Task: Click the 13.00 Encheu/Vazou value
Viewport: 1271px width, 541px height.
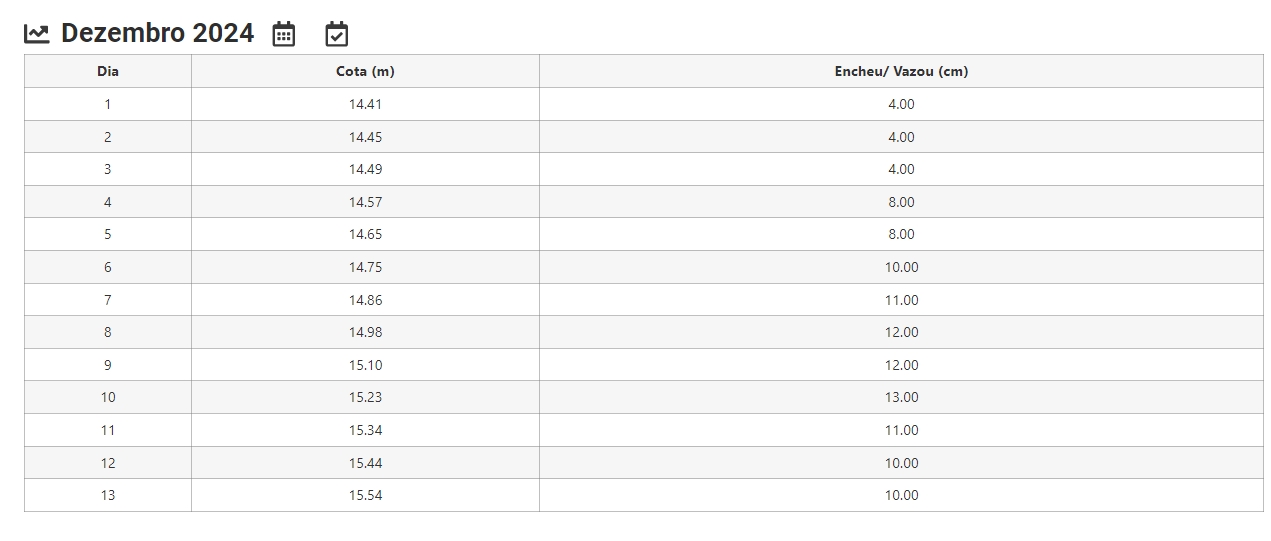Action: 901,397
